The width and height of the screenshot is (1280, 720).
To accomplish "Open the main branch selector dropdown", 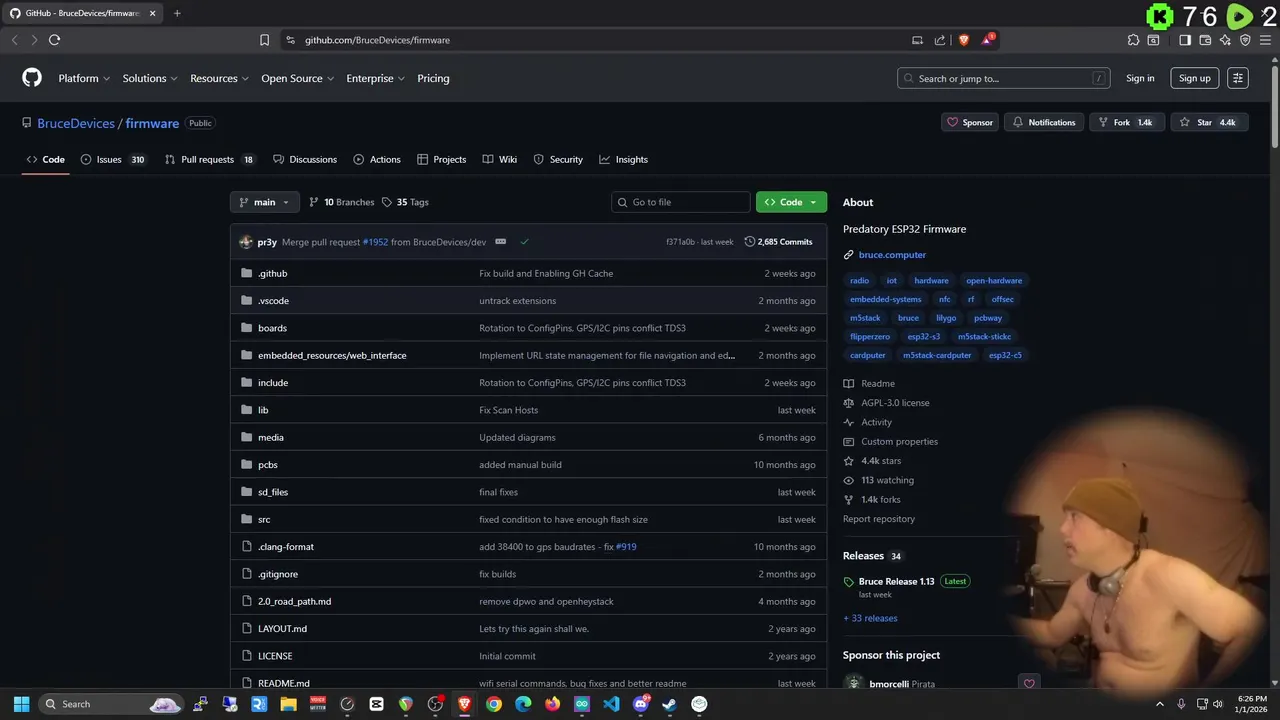I will tap(265, 202).
